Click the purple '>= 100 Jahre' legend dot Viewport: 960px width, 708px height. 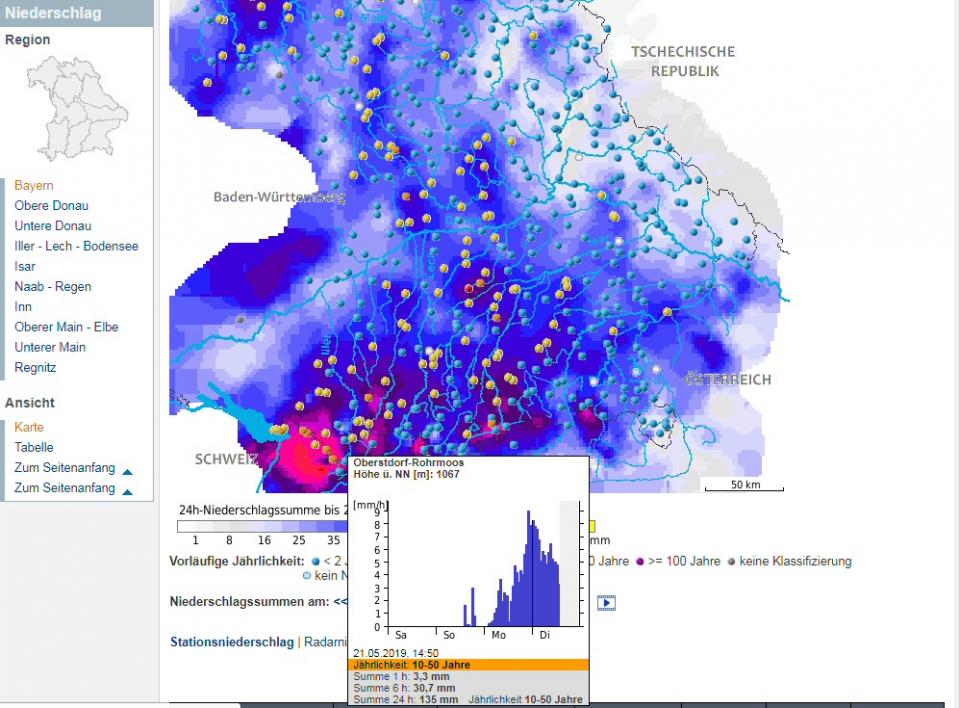click(x=639, y=562)
